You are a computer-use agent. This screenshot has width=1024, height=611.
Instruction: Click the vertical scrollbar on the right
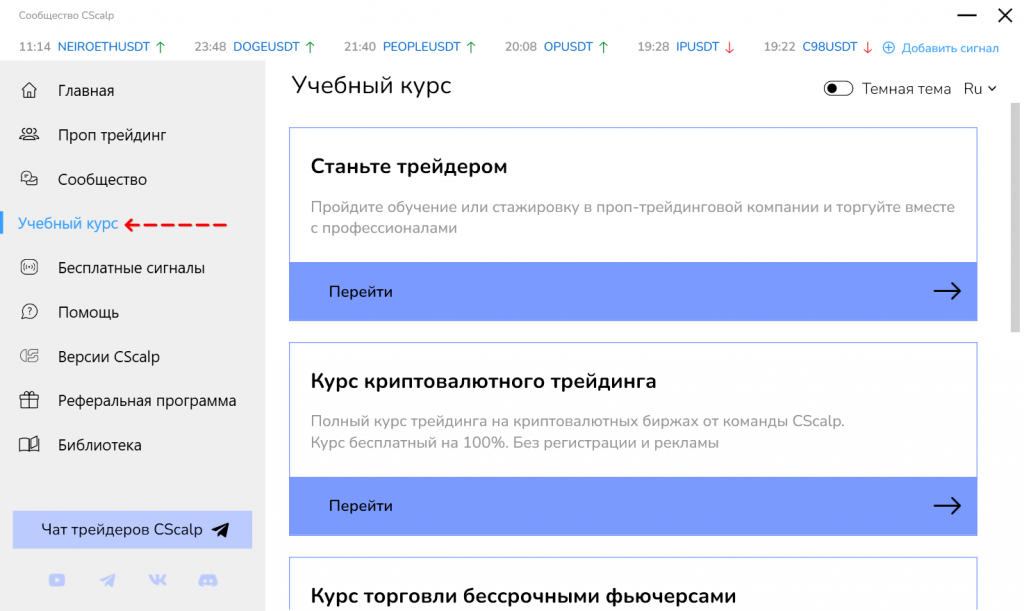[1014, 217]
